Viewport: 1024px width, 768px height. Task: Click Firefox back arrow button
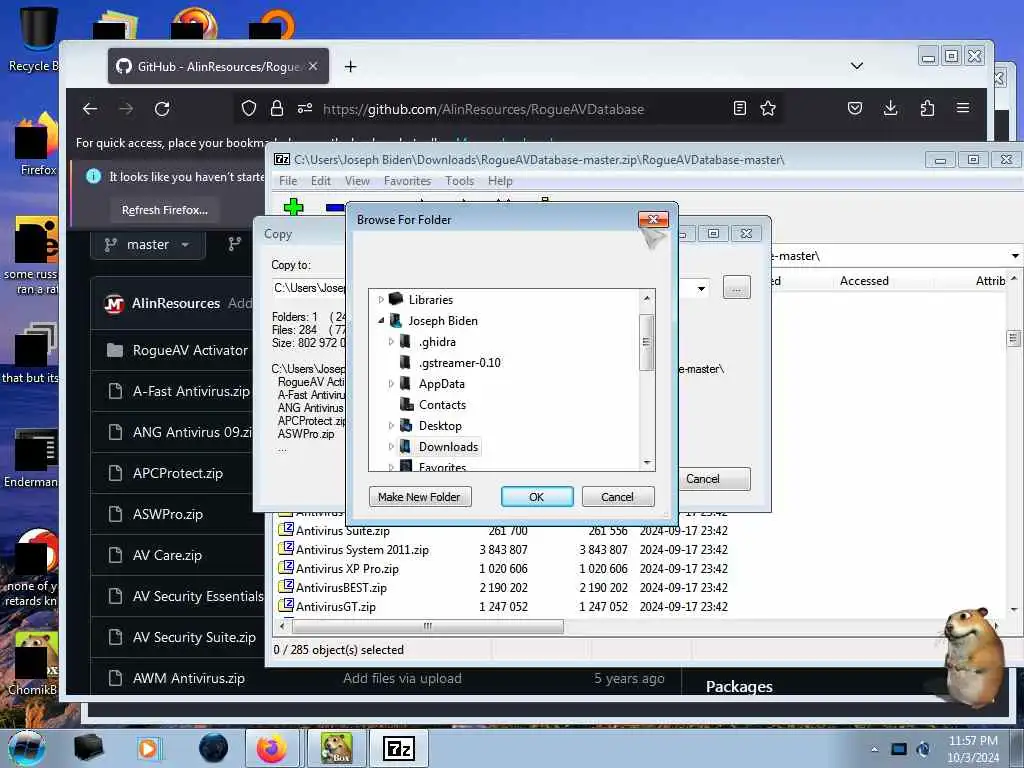point(90,108)
